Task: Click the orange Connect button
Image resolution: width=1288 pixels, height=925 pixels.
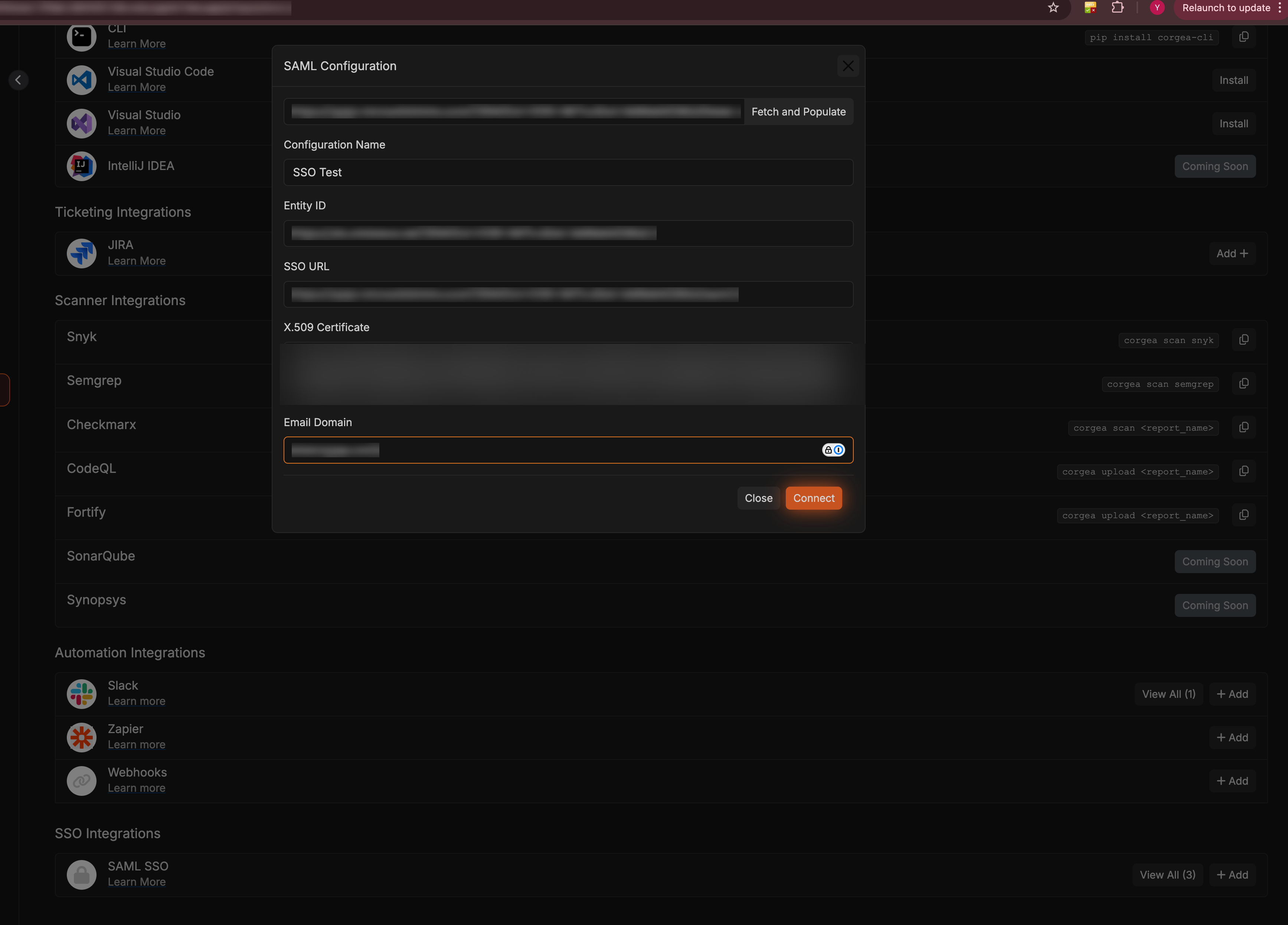Action: click(813, 498)
